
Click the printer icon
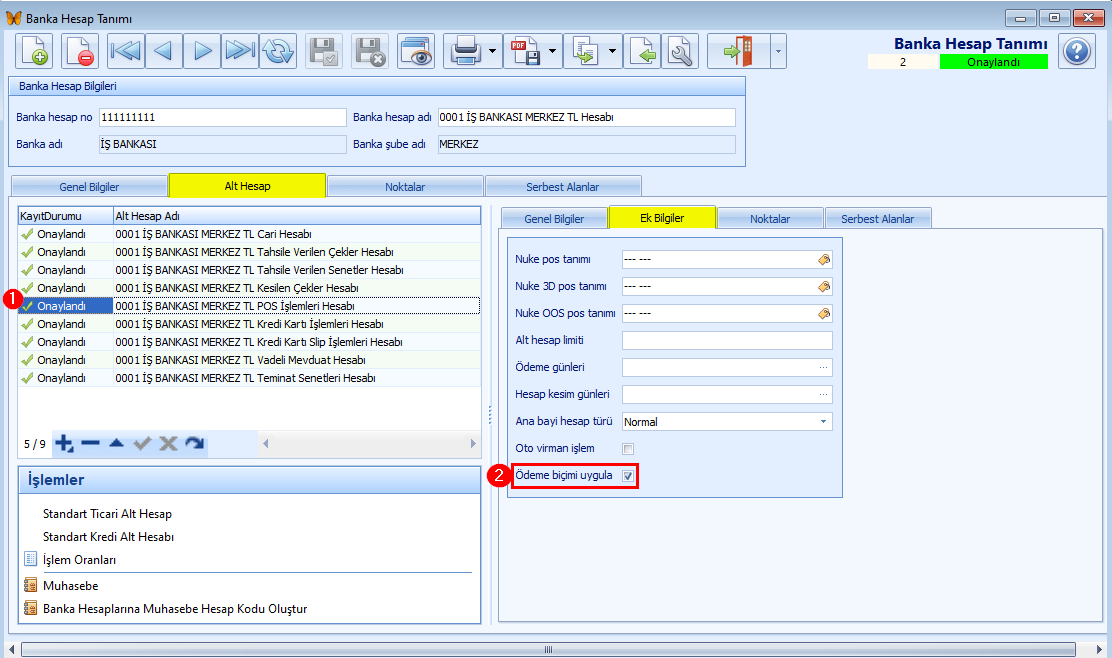467,51
